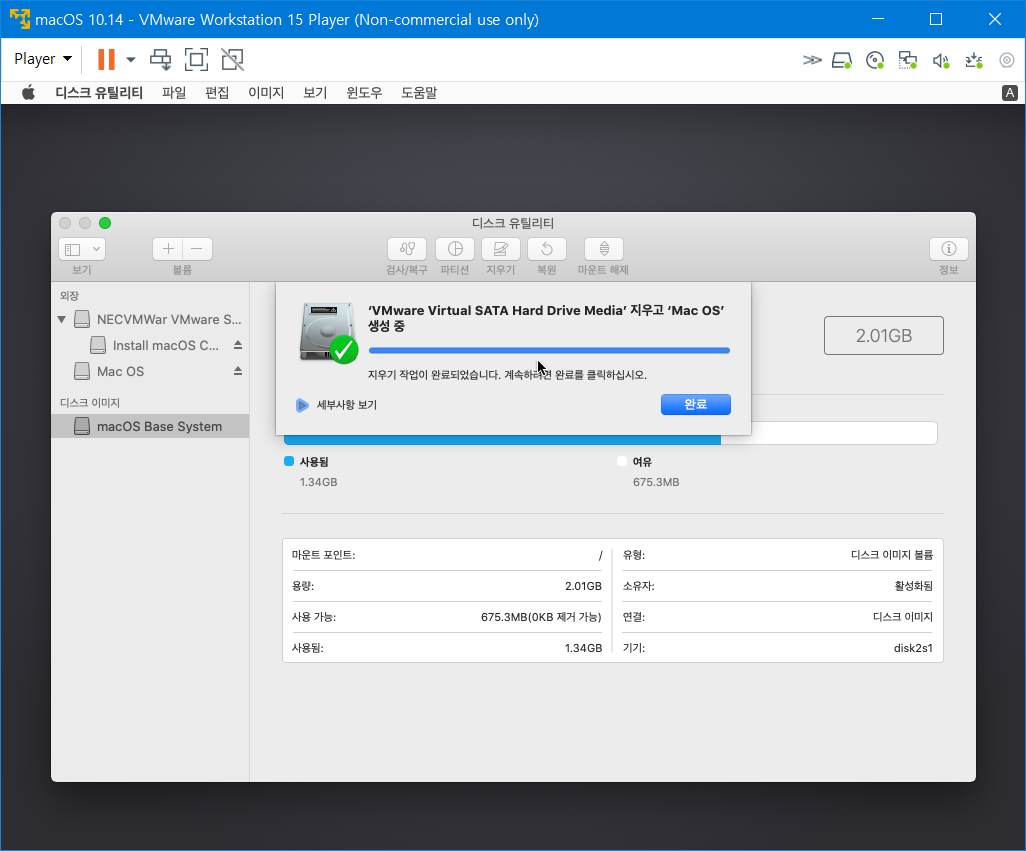Click the disk2s1 device value
1026x851 pixels.
point(913,648)
